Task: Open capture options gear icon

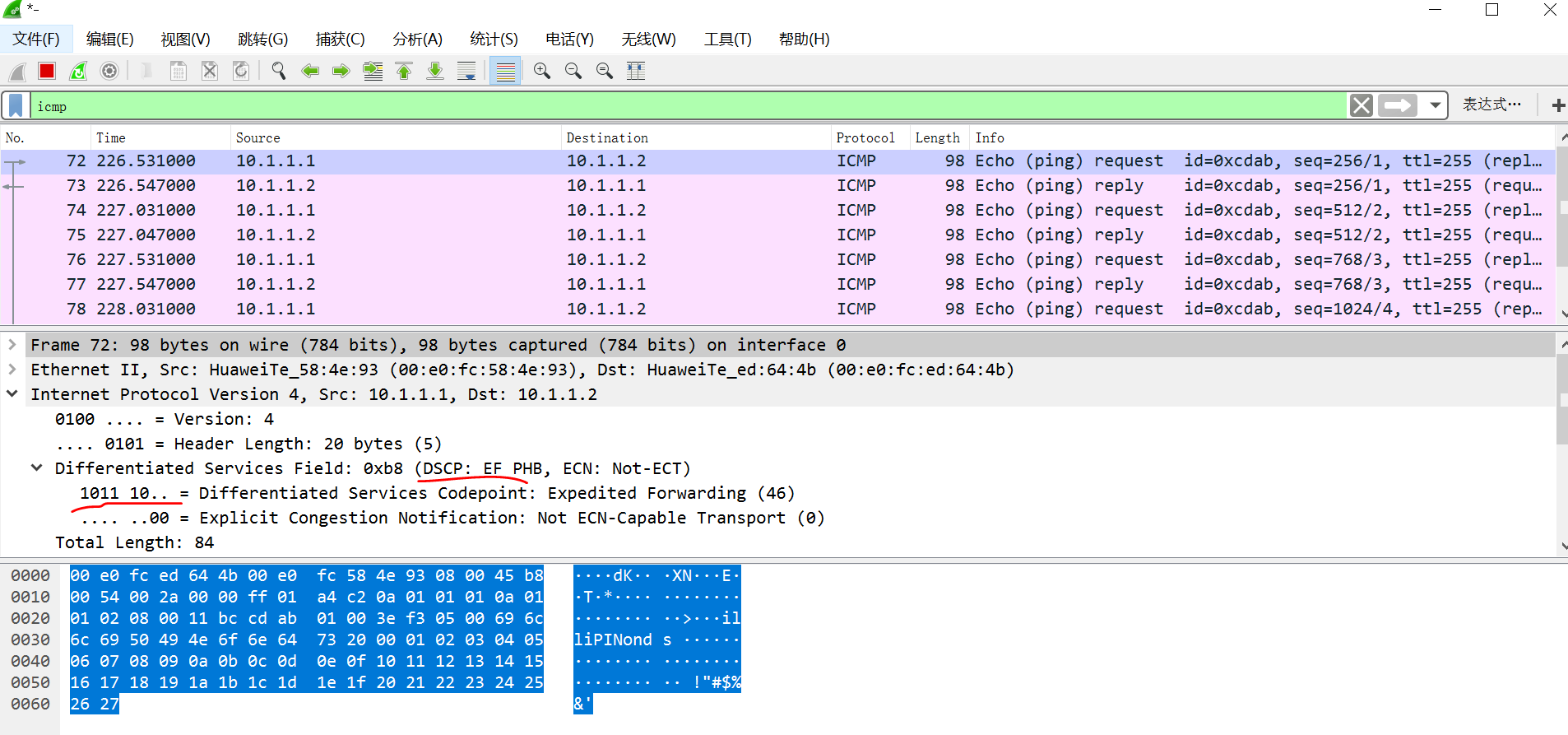Action: pos(109,72)
